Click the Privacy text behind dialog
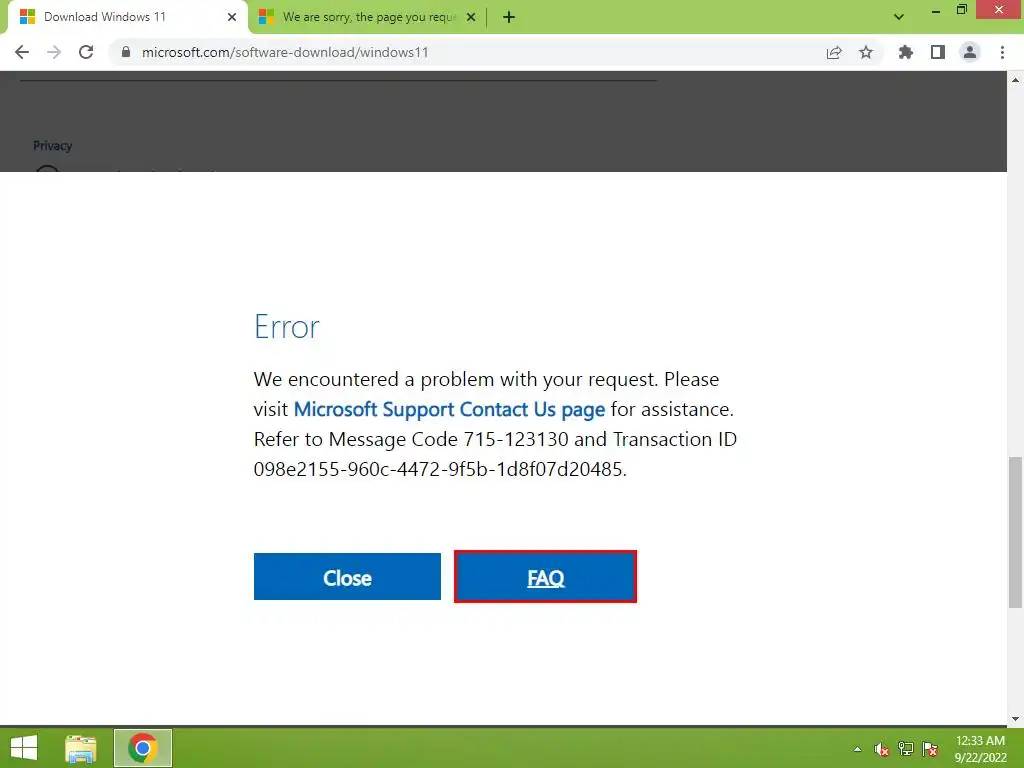 [52, 146]
